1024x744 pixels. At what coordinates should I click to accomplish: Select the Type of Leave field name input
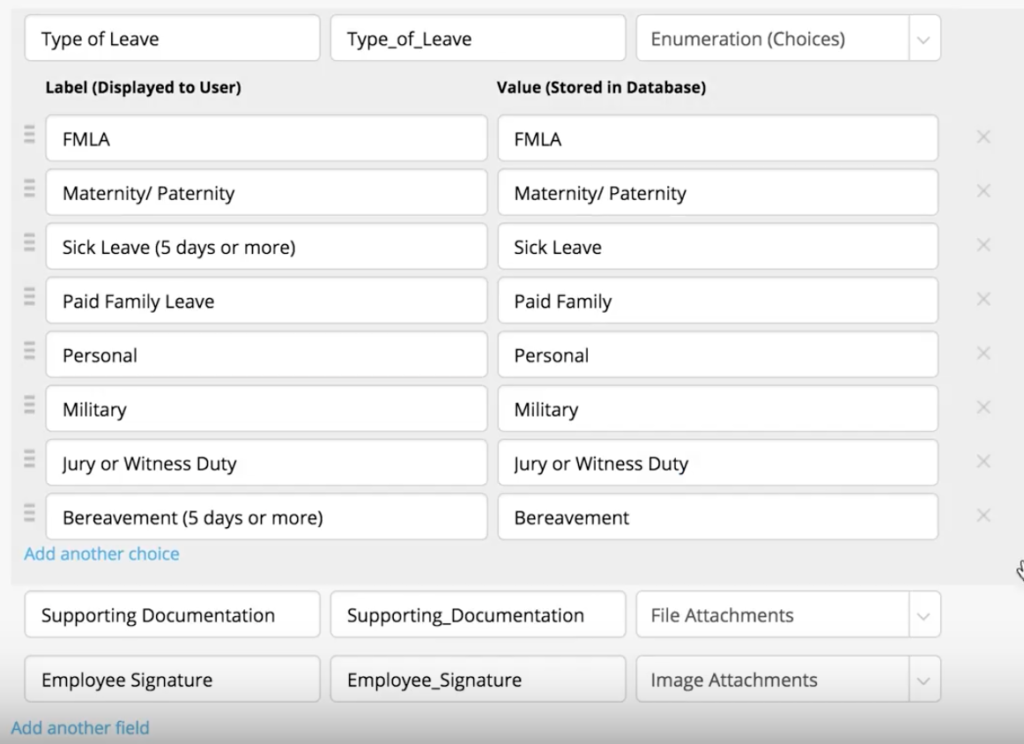tap(171, 38)
